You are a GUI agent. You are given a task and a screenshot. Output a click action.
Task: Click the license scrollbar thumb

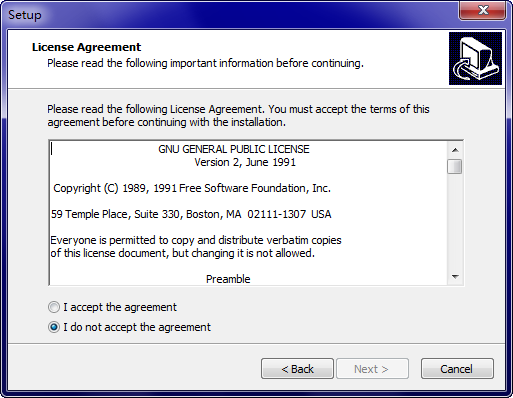click(x=455, y=166)
